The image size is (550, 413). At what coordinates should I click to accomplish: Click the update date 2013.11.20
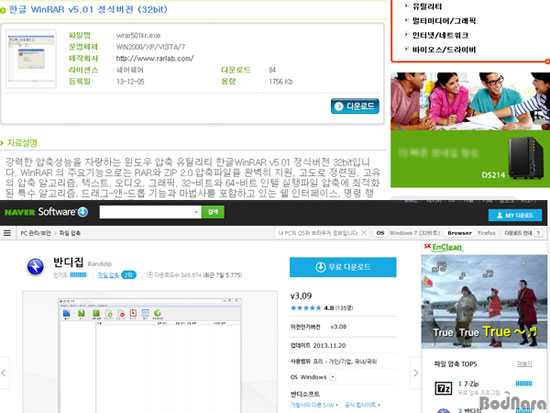pyautogui.click(x=329, y=346)
